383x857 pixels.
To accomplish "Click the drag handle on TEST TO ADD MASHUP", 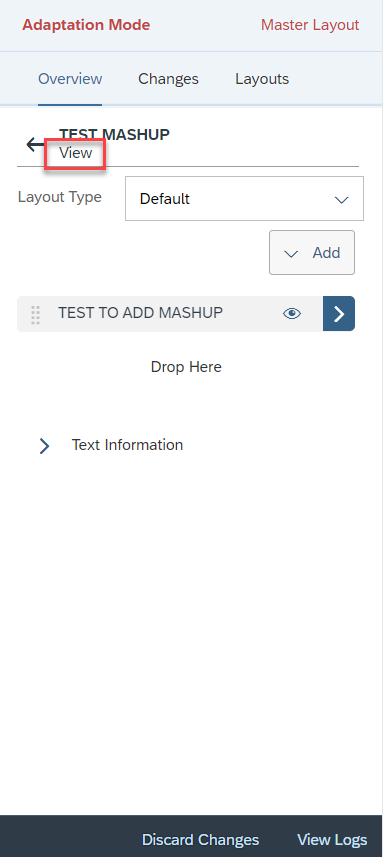I will (x=36, y=315).
